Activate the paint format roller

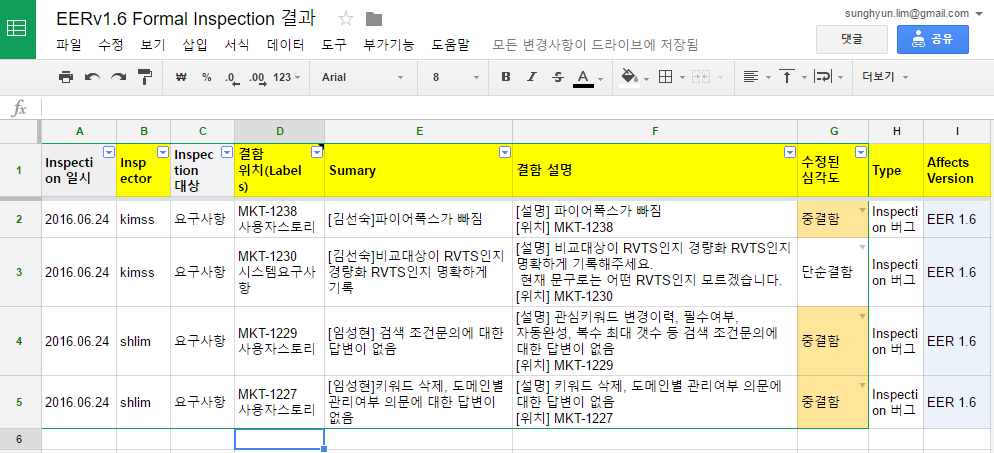145,77
